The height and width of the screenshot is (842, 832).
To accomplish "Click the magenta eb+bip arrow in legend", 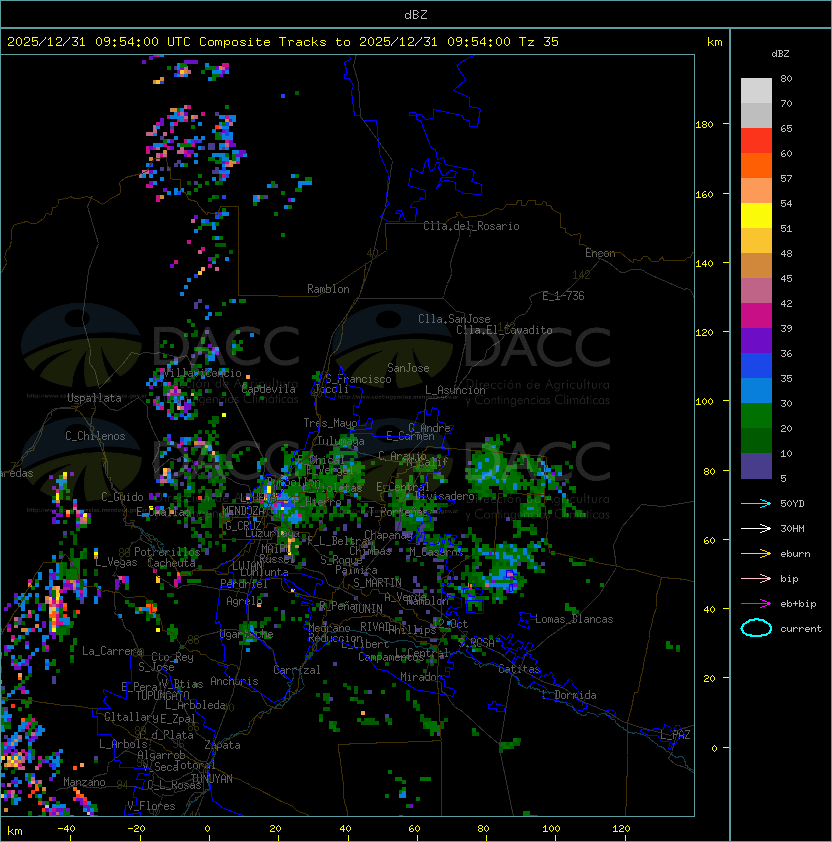I will [756, 604].
